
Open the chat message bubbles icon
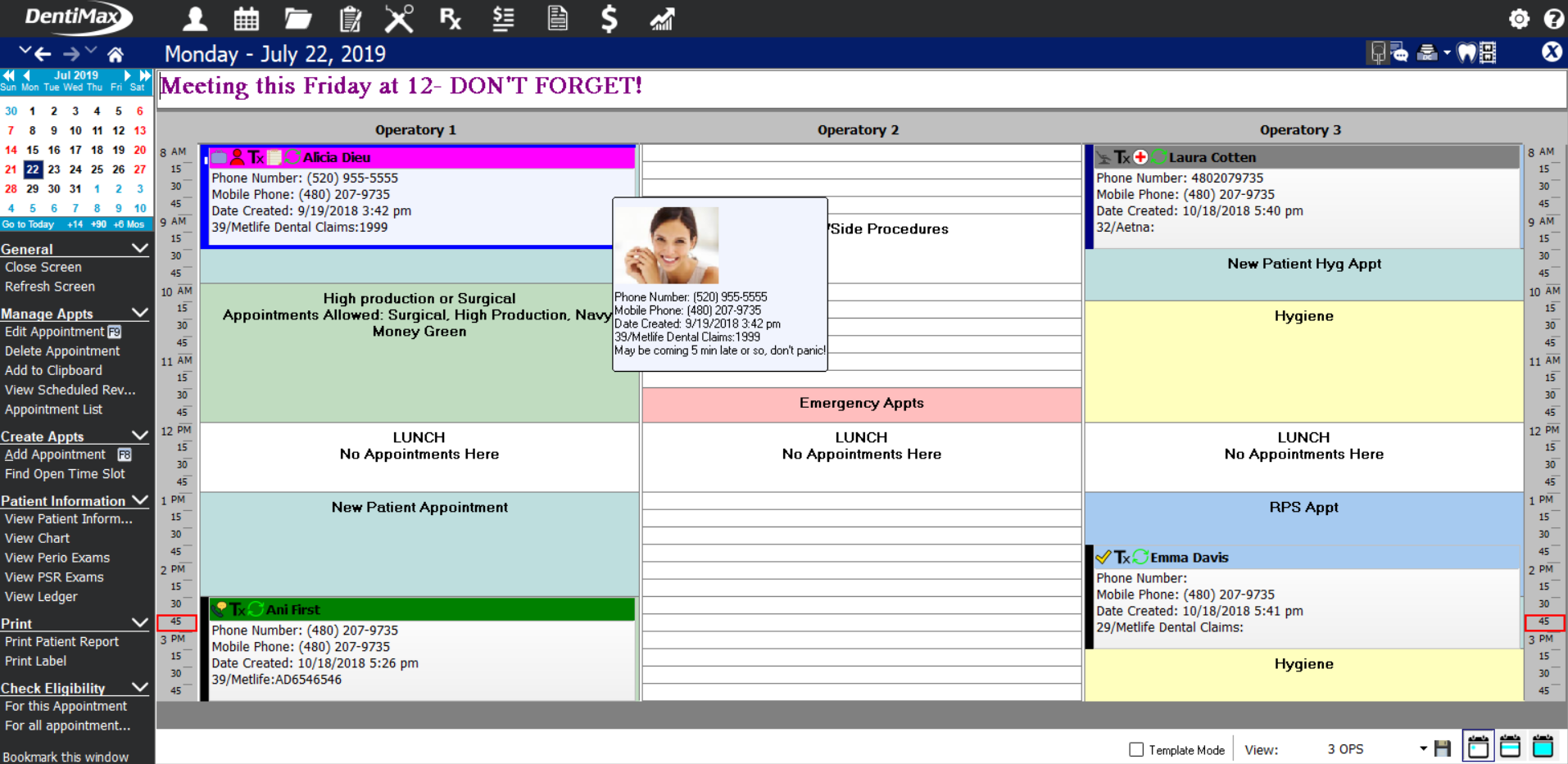(x=1399, y=53)
